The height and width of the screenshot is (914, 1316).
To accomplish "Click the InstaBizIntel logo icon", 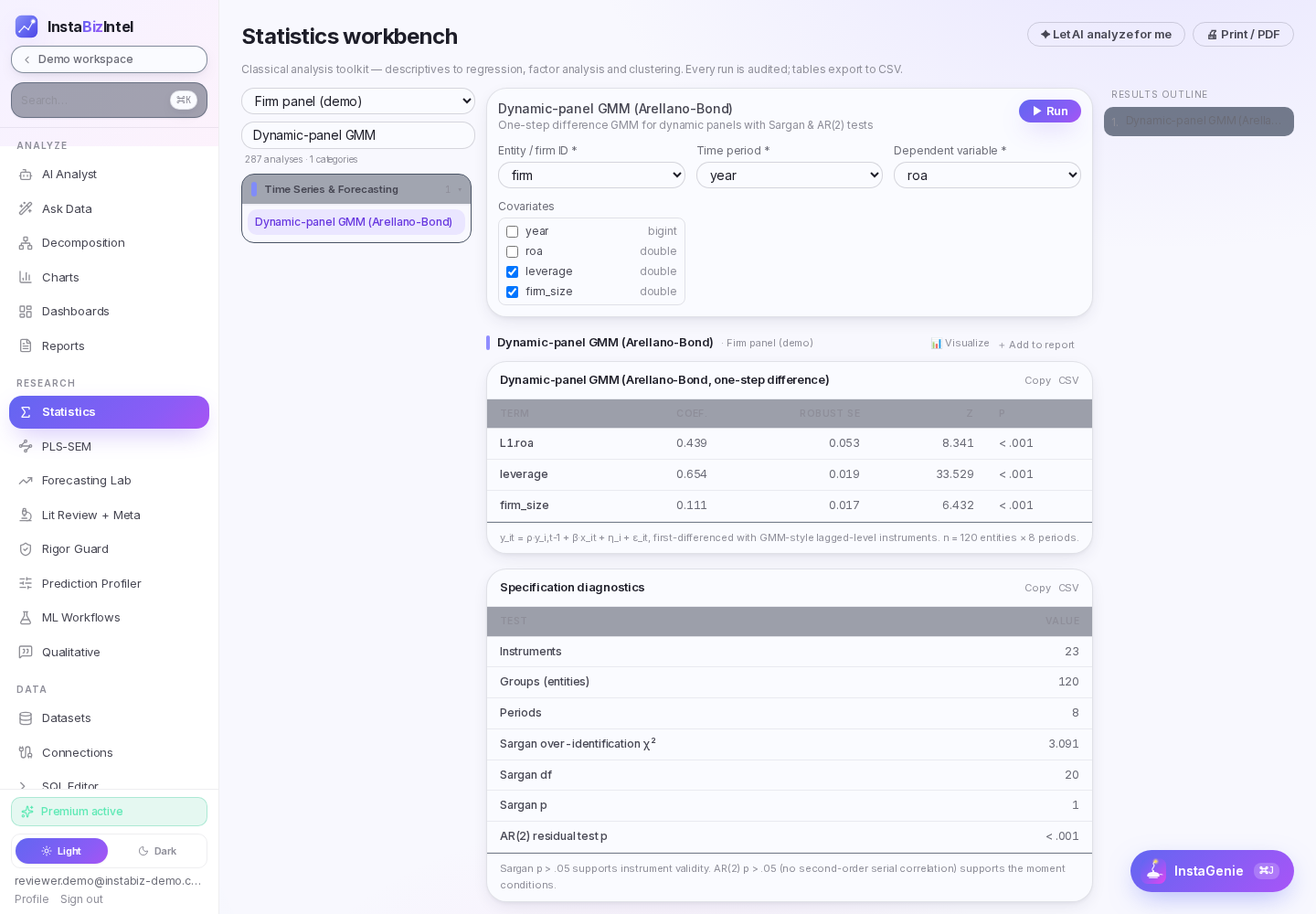I will [x=27, y=27].
